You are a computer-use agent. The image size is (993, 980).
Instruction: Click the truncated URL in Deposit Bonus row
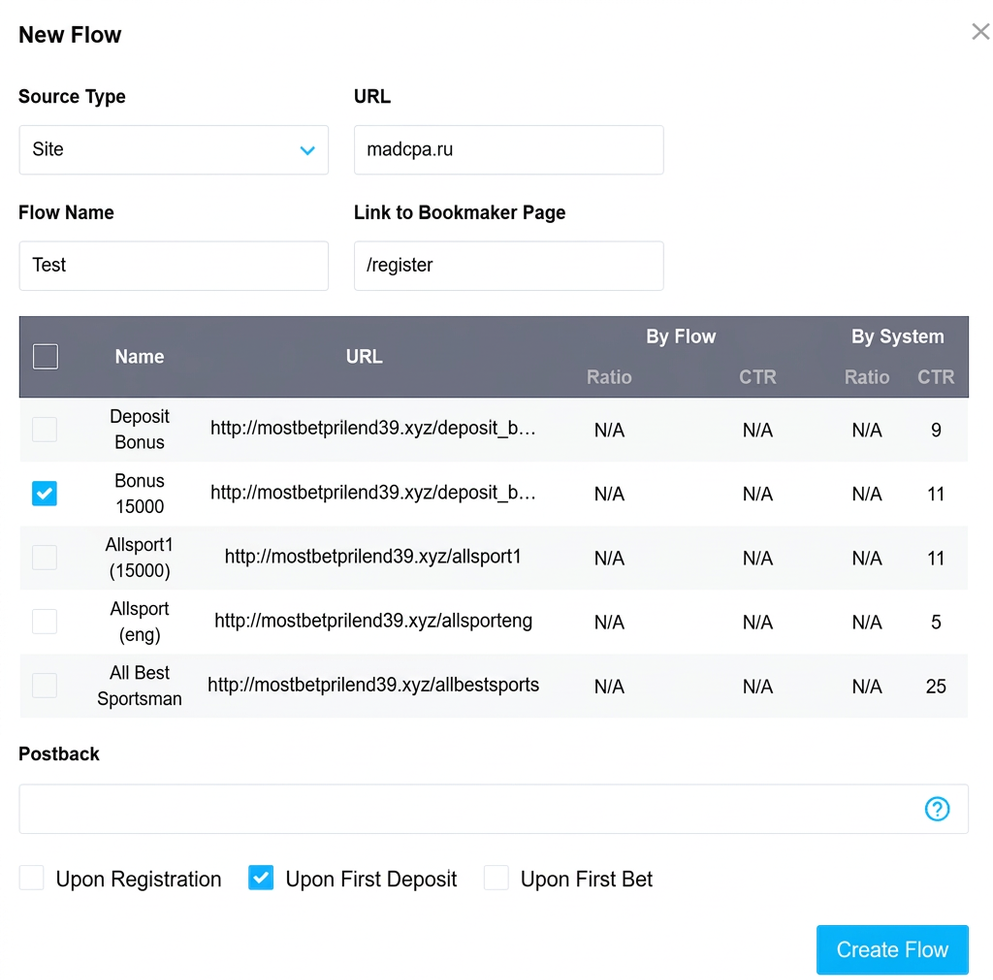click(373, 429)
